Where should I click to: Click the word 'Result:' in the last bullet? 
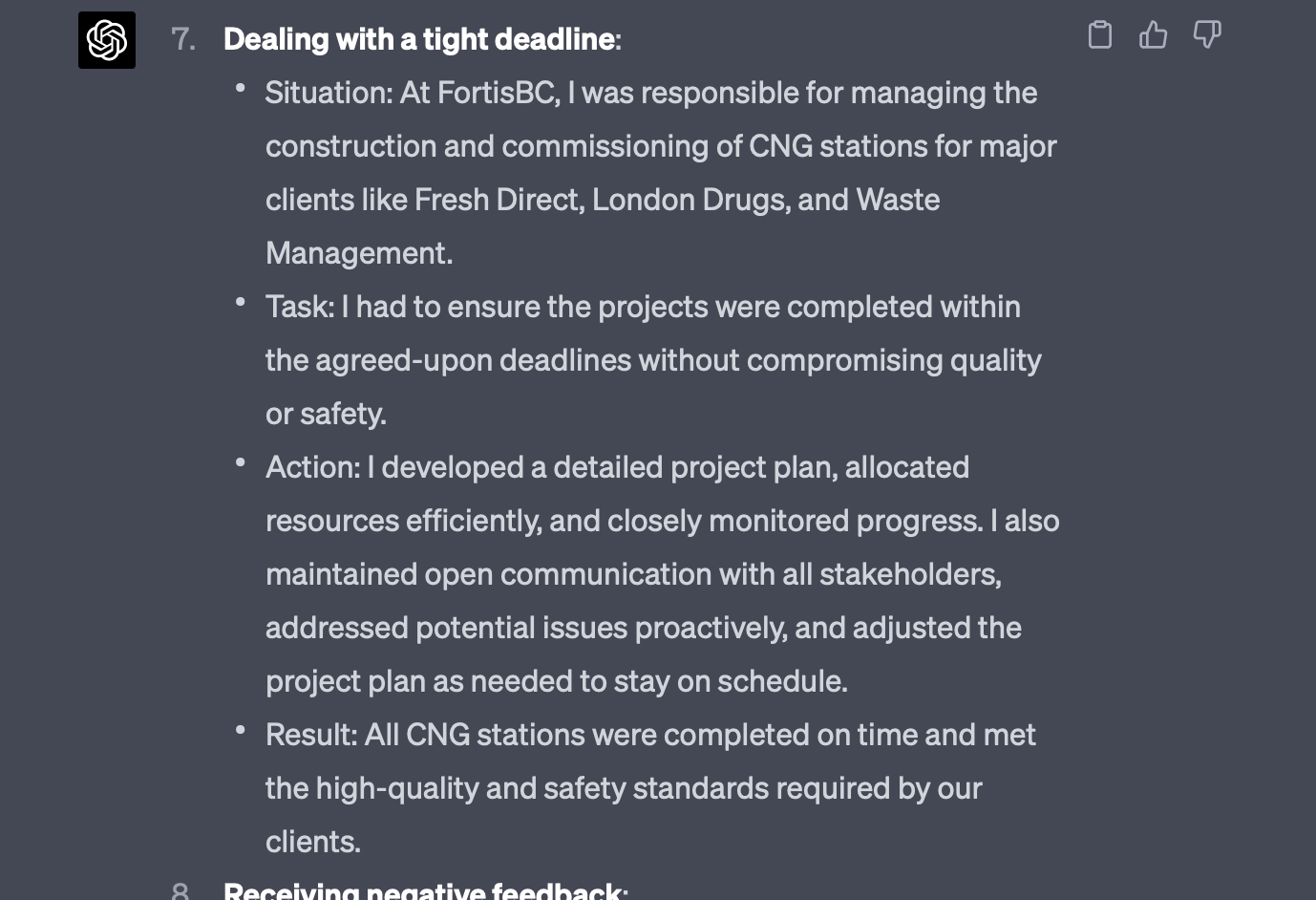pos(311,735)
